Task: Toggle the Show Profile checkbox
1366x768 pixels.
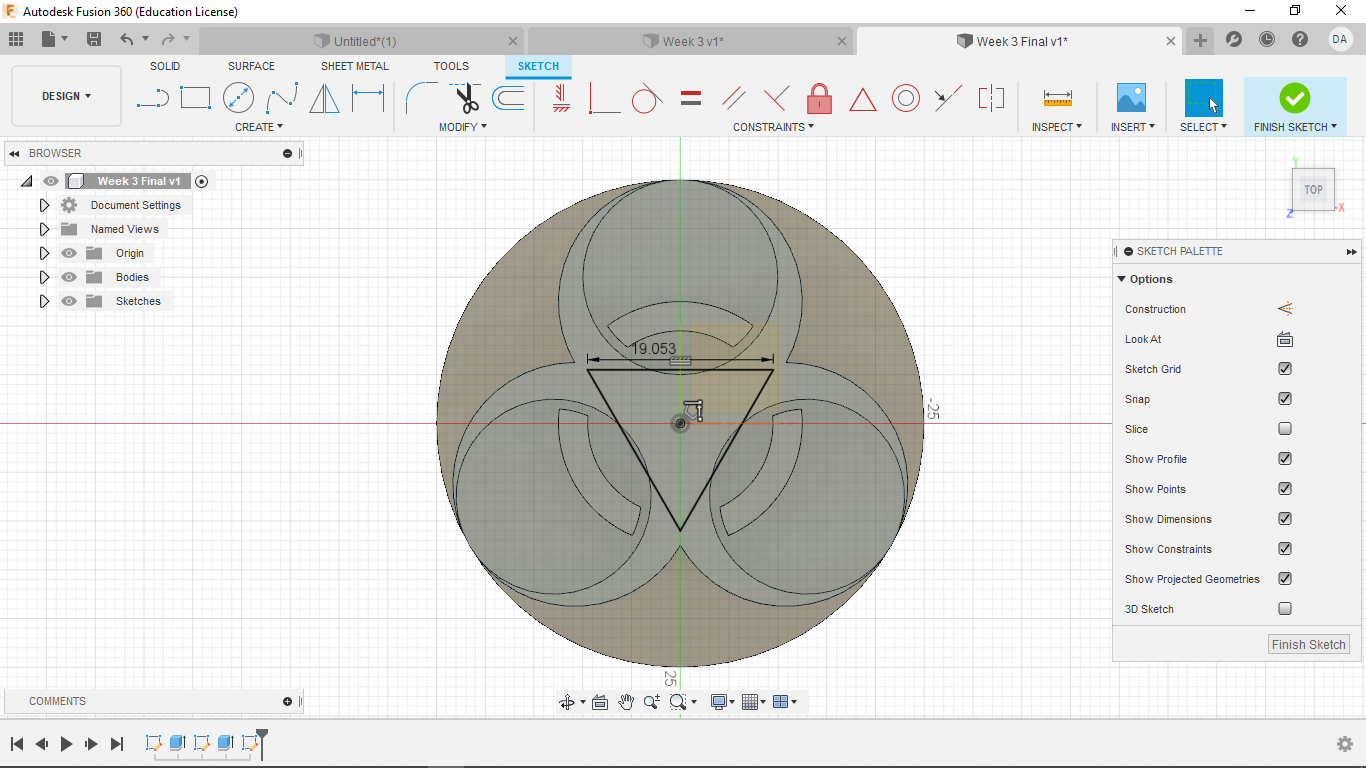Action: click(x=1285, y=459)
